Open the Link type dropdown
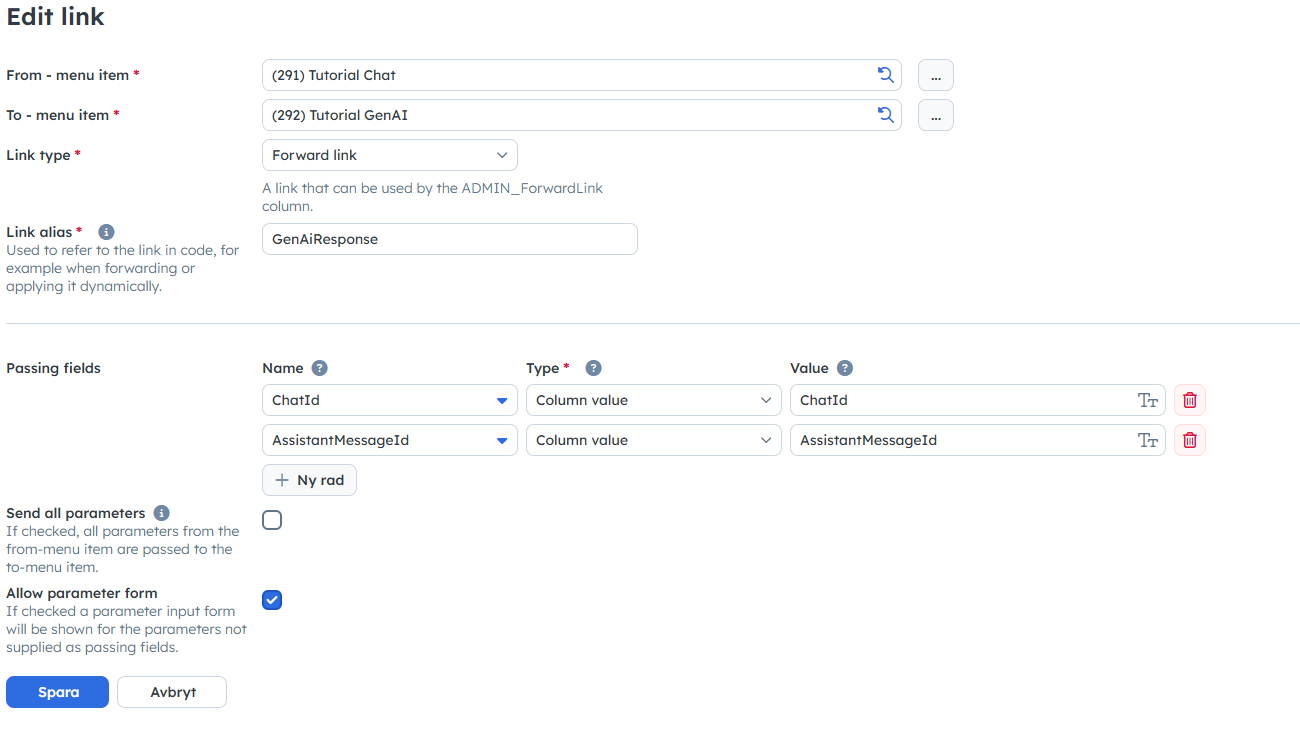Image resolution: width=1300 pixels, height=746 pixels. point(390,155)
